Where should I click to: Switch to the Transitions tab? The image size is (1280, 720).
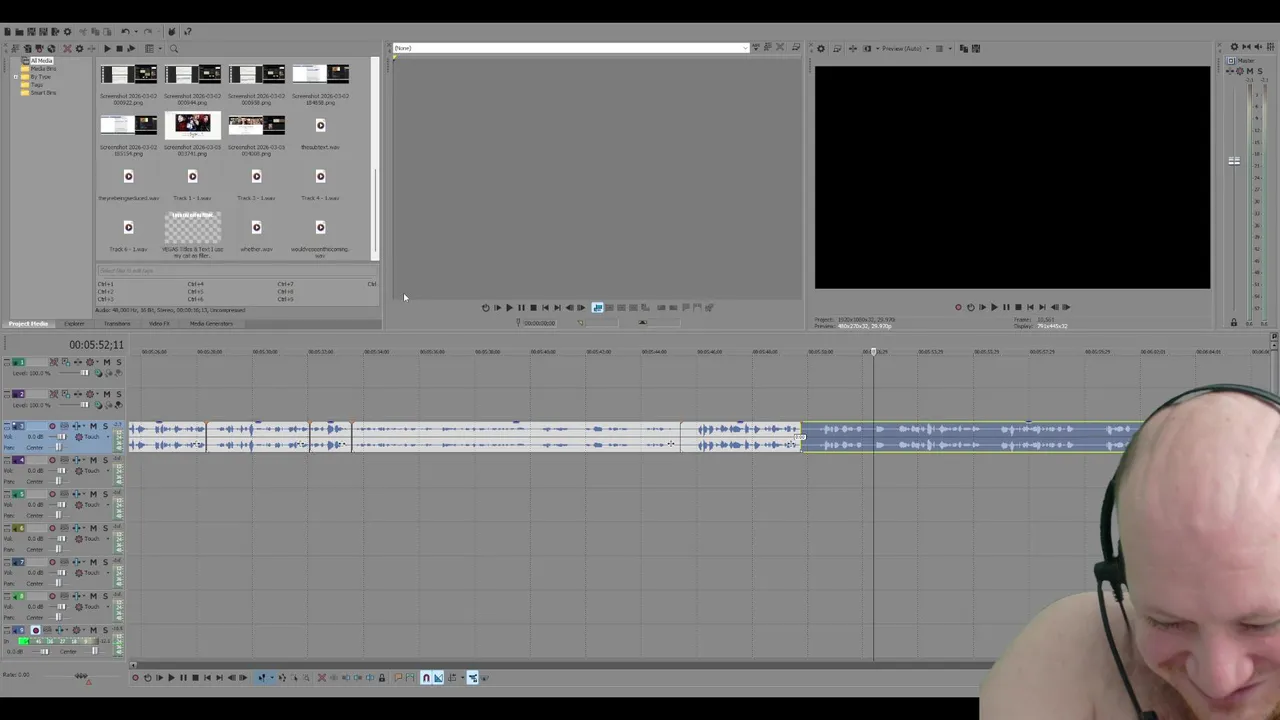click(x=117, y=323)
